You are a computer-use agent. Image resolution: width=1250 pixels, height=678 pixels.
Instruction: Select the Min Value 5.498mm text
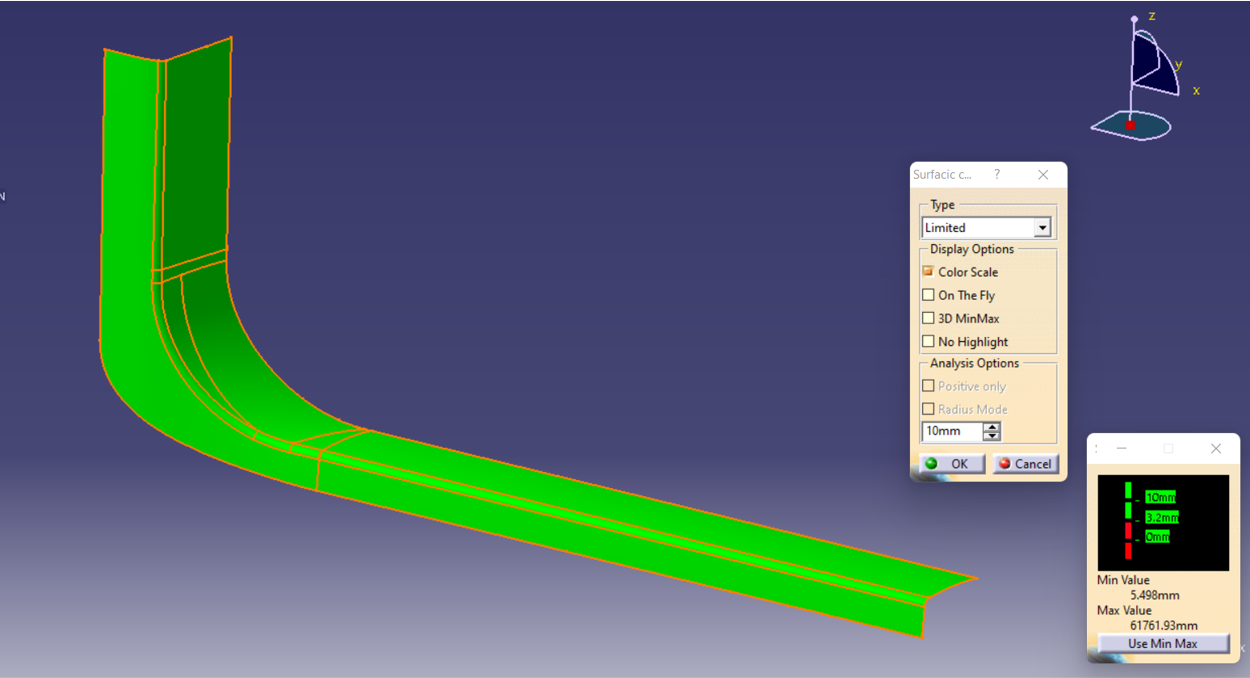[1154, 595]
